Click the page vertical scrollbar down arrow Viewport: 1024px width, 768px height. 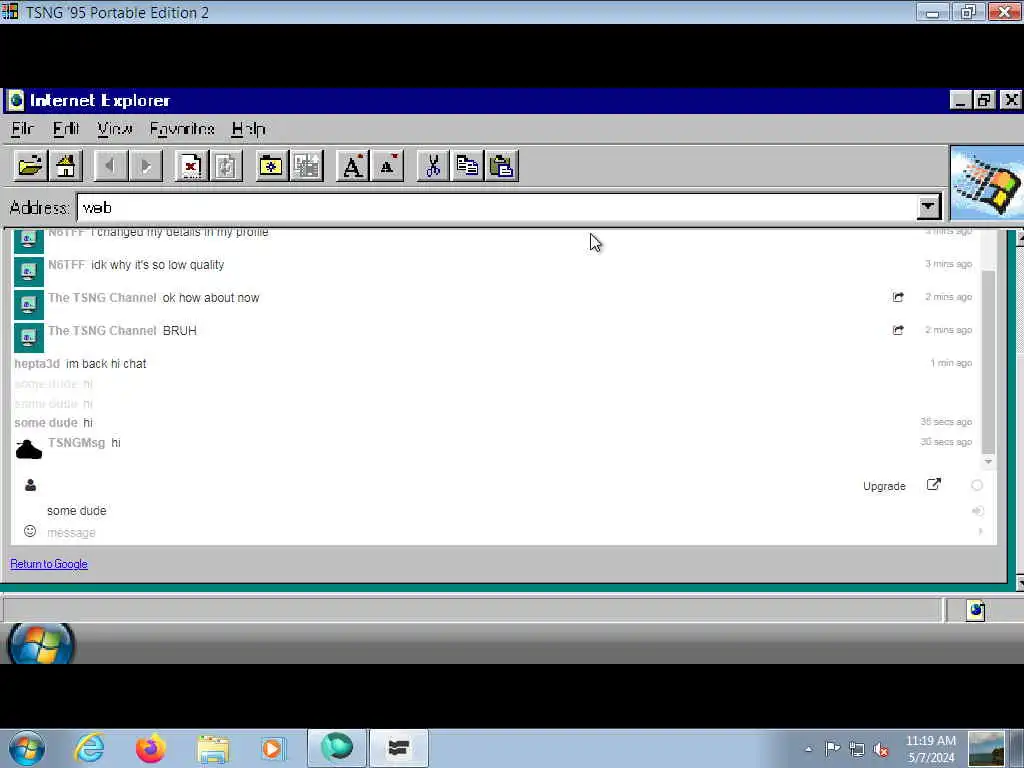(1019, 583)
